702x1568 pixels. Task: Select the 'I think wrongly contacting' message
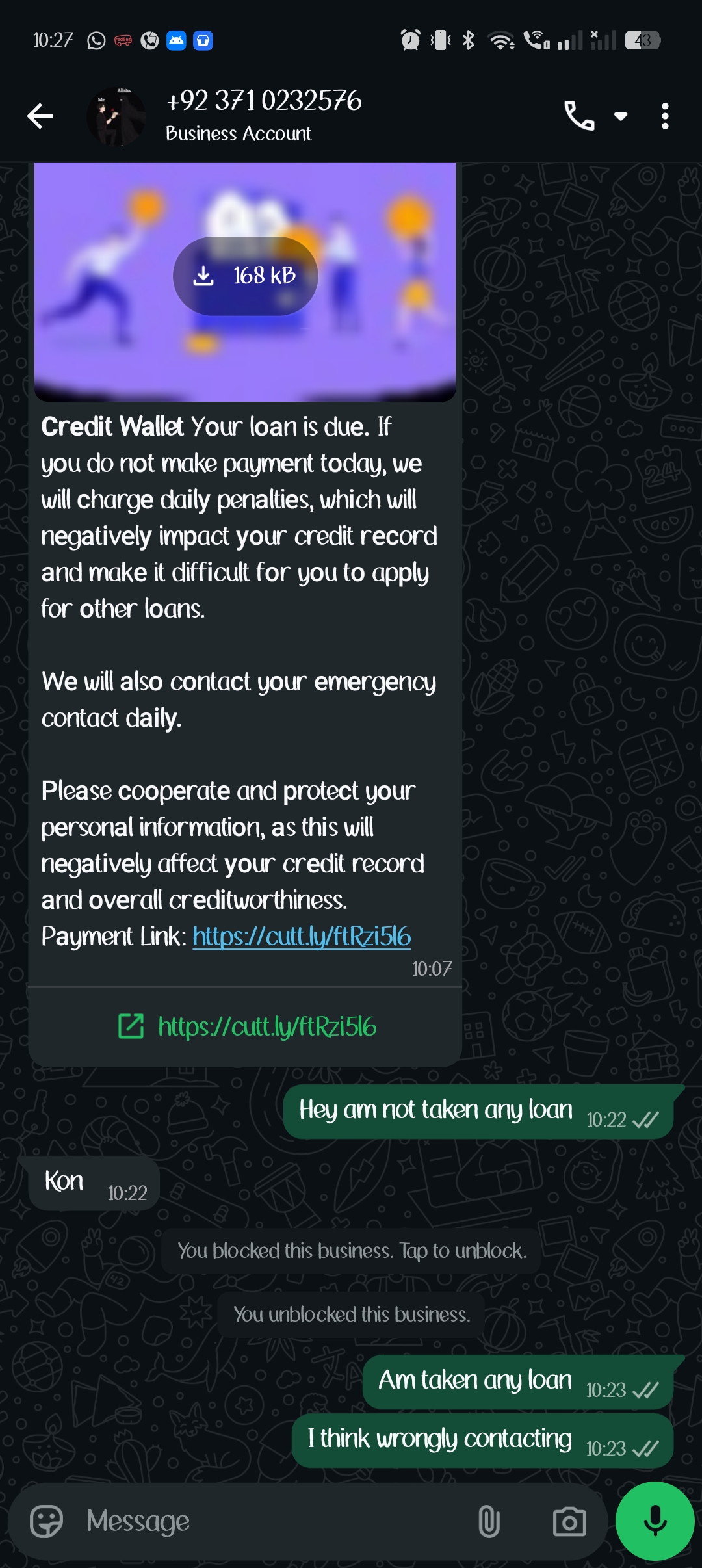click(482, 1441)
